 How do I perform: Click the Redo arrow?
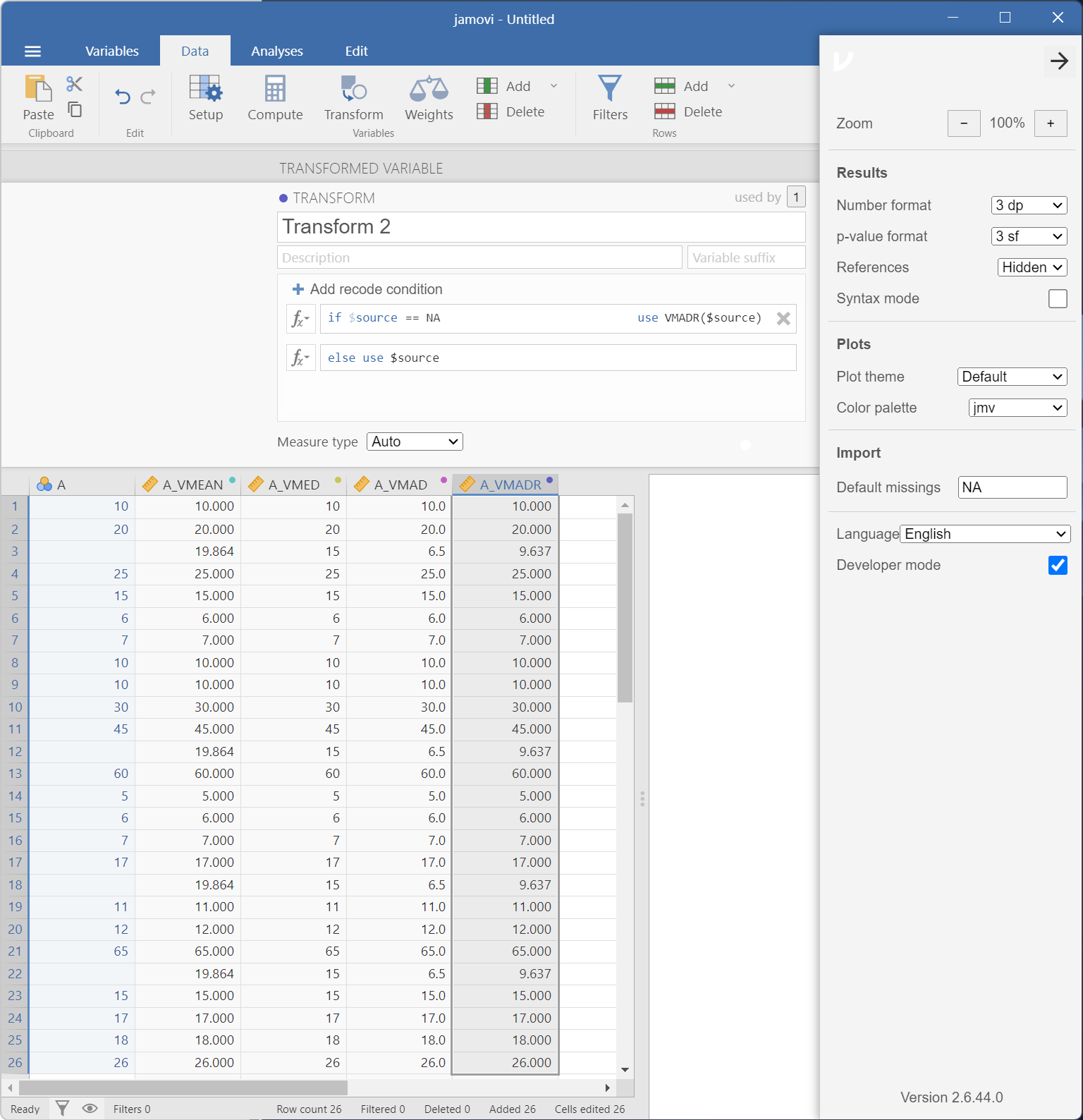[x=148, y=96]
